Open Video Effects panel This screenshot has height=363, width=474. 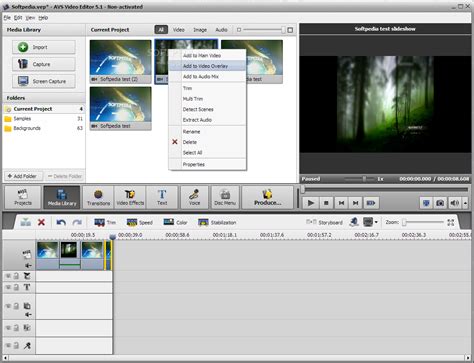(130, 197)
